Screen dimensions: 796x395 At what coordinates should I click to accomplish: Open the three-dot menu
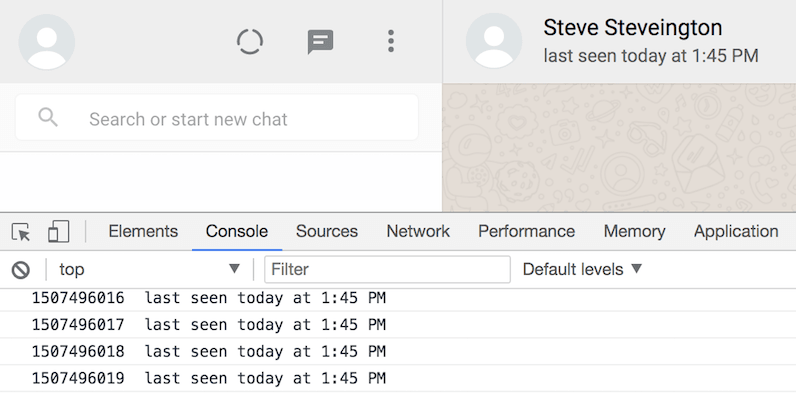(x=390, y=41)
